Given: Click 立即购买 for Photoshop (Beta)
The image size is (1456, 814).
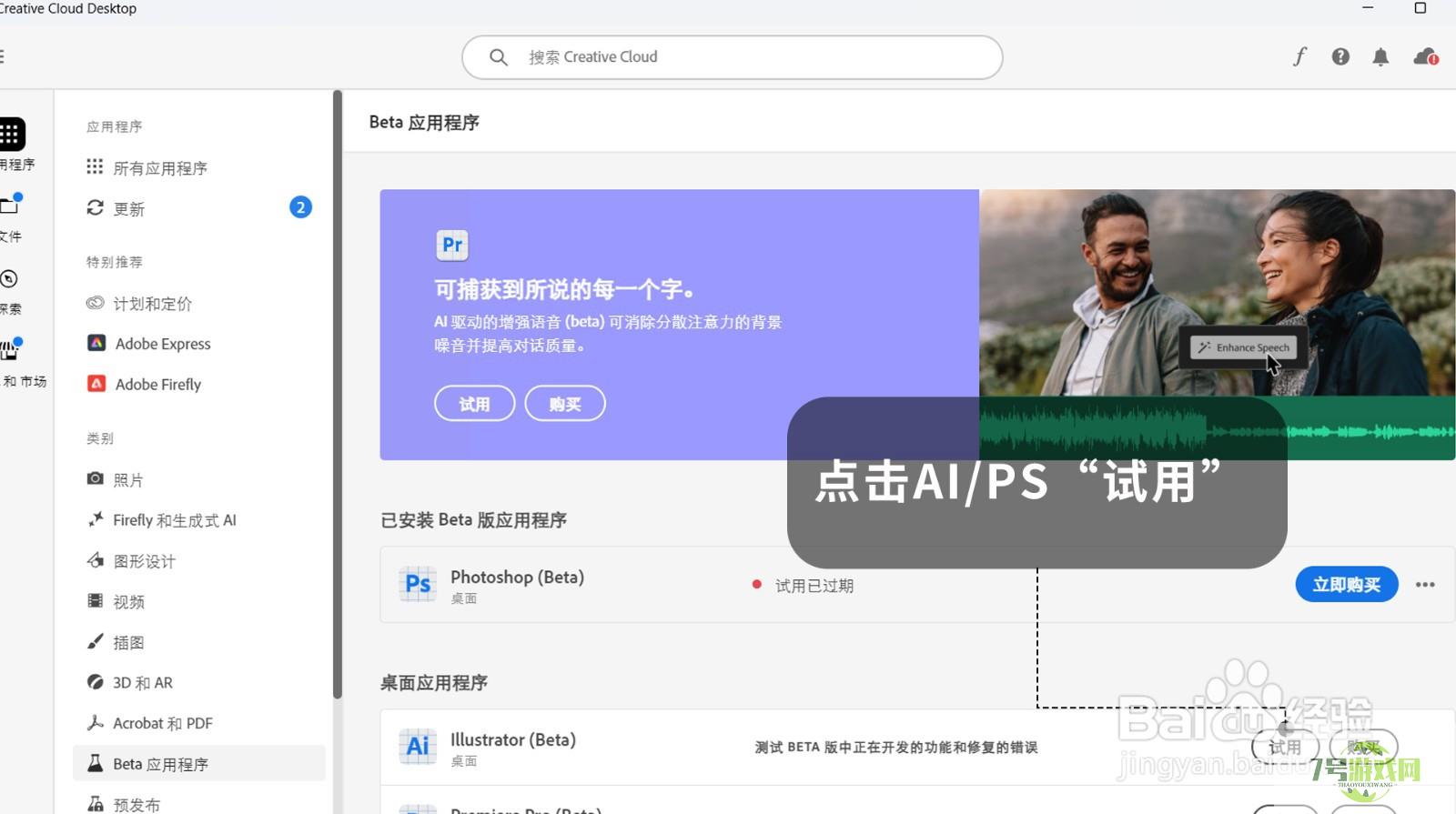Looking at the screenshot, I should click(x=1347, y=584).
